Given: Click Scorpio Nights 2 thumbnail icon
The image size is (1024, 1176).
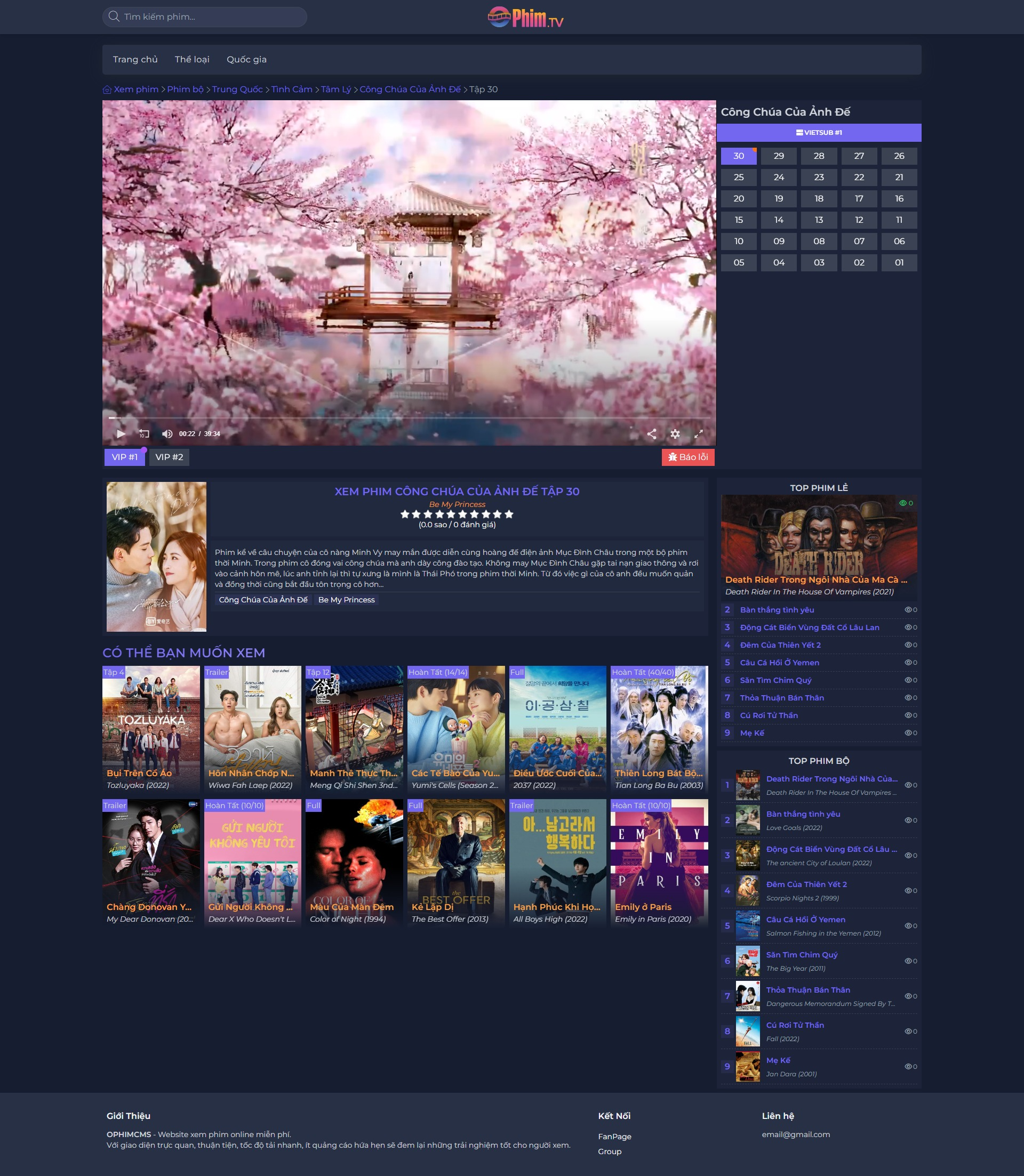Looking at the screenshot, I should tap(747, 890).
